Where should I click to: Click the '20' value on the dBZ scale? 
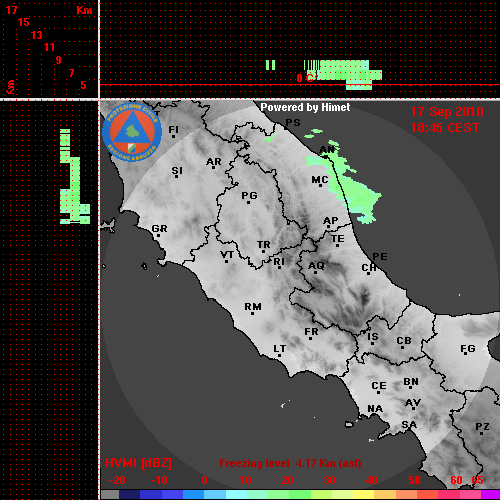tap(287, 480)
